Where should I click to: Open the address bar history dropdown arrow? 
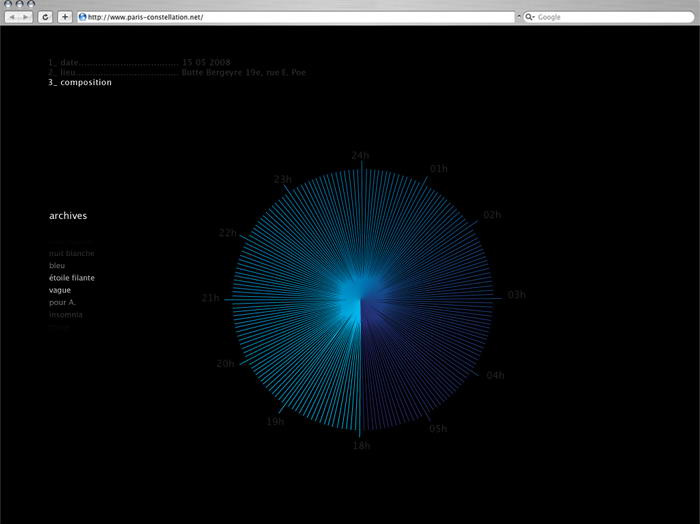[517, 17]
